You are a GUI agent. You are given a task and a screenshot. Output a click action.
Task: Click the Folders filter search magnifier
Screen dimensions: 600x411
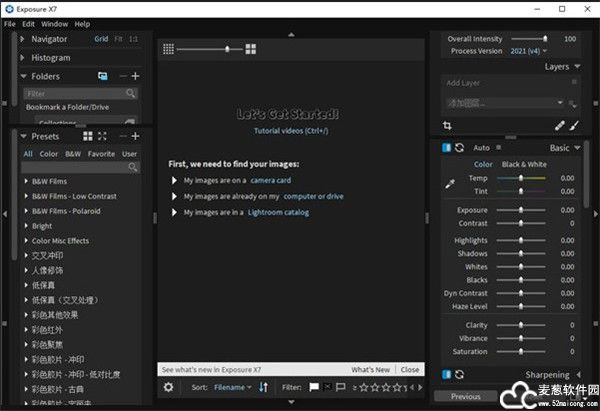pos(130,93)
